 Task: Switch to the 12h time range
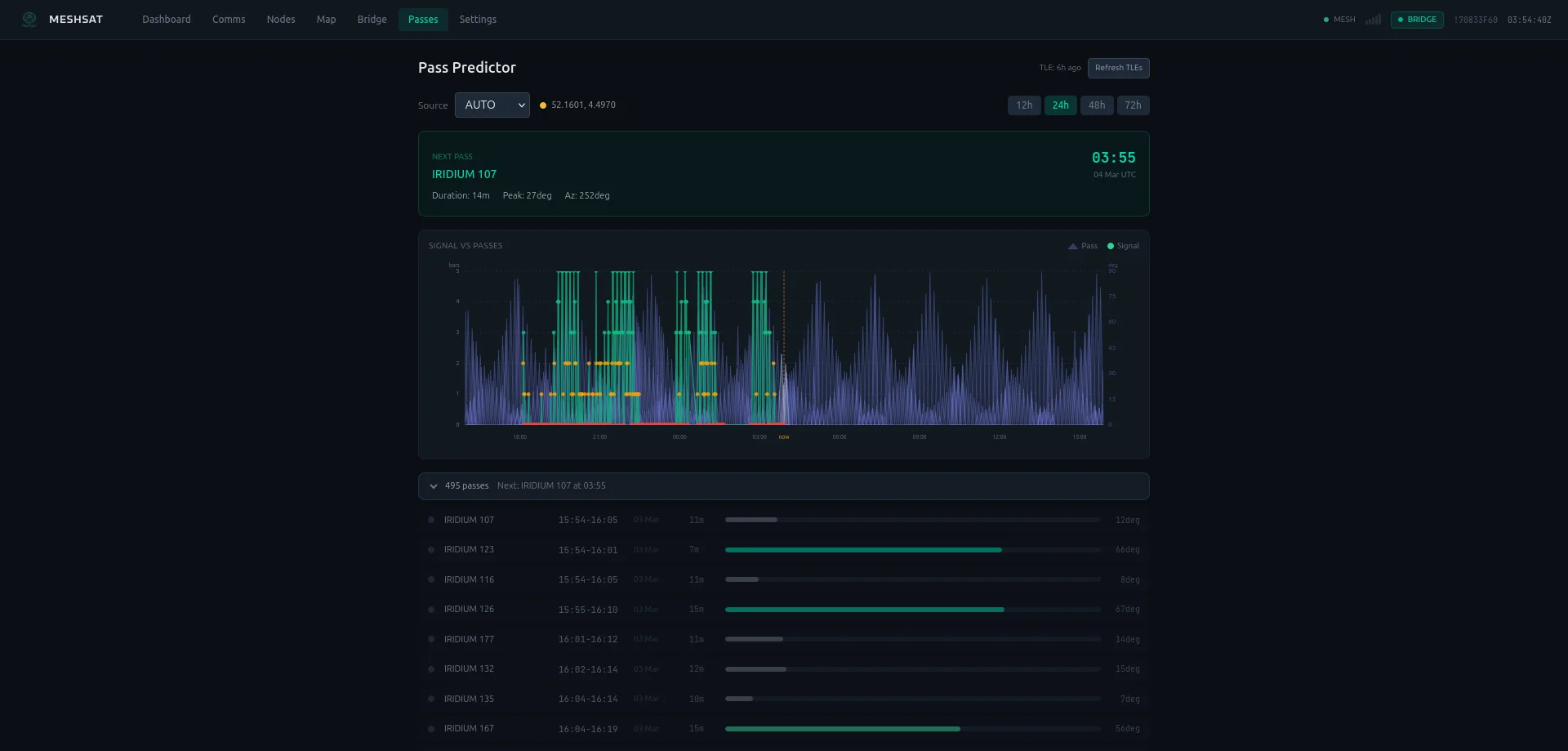coord(1024,105)
